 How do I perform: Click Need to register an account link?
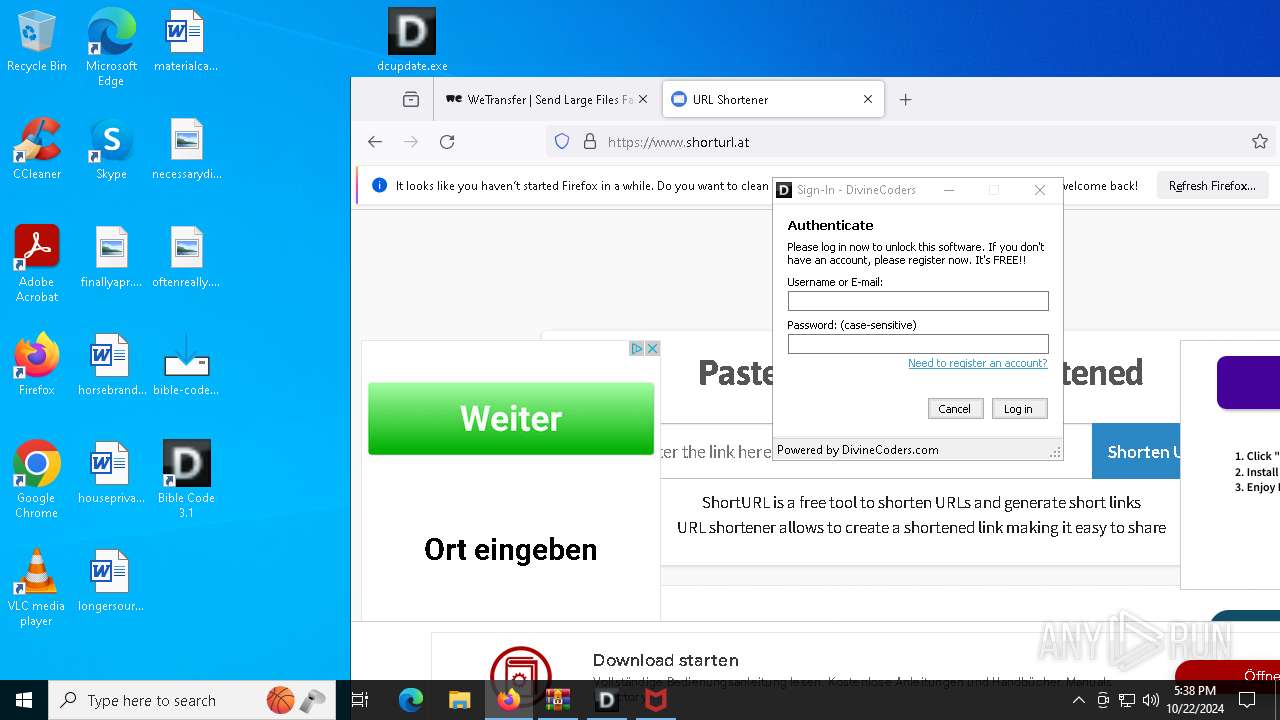point(978,363)
